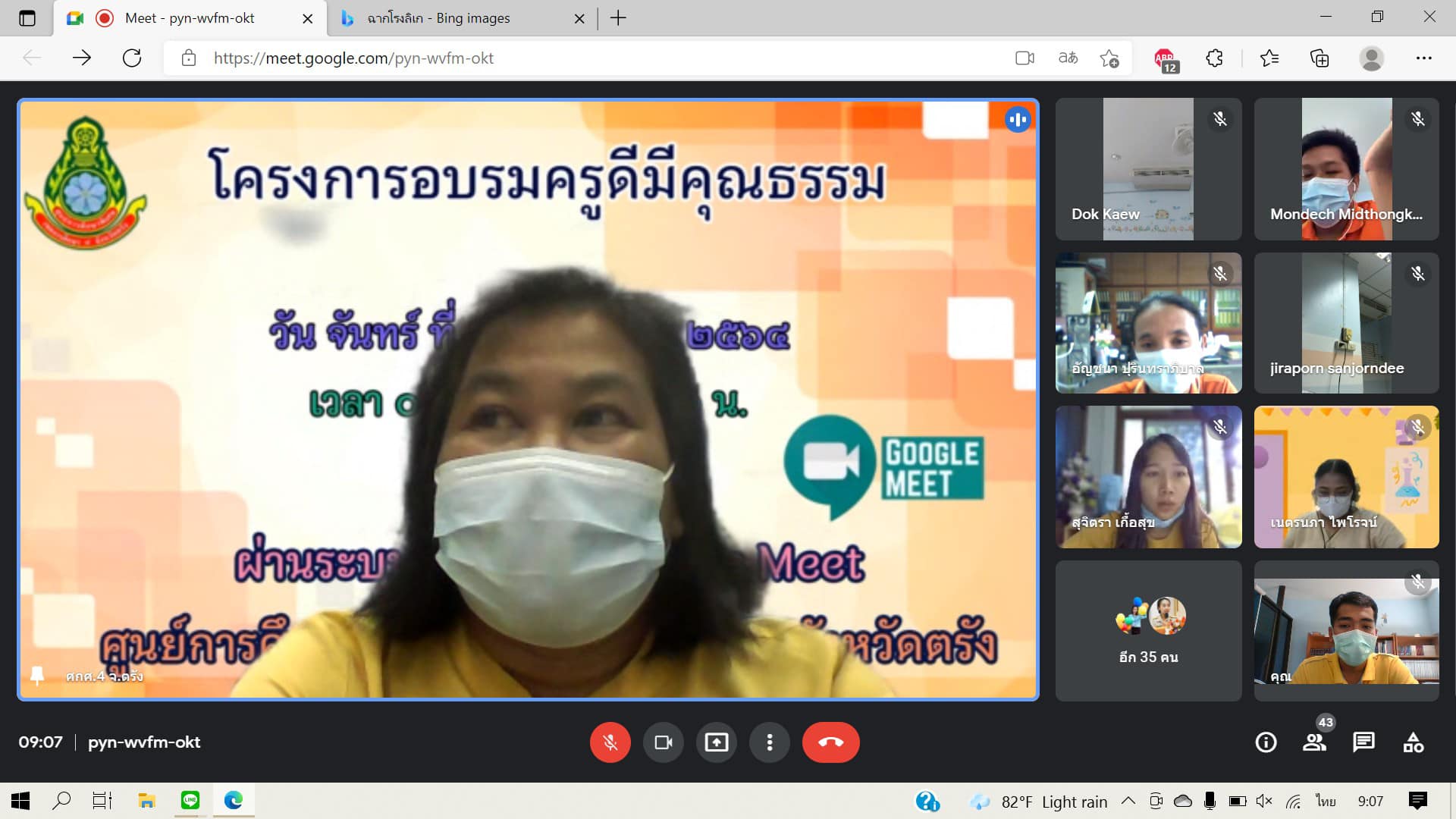Viewport: 1456px width, 819px height.
Task: Click the pin icon on main video
Action: (36, 675)
